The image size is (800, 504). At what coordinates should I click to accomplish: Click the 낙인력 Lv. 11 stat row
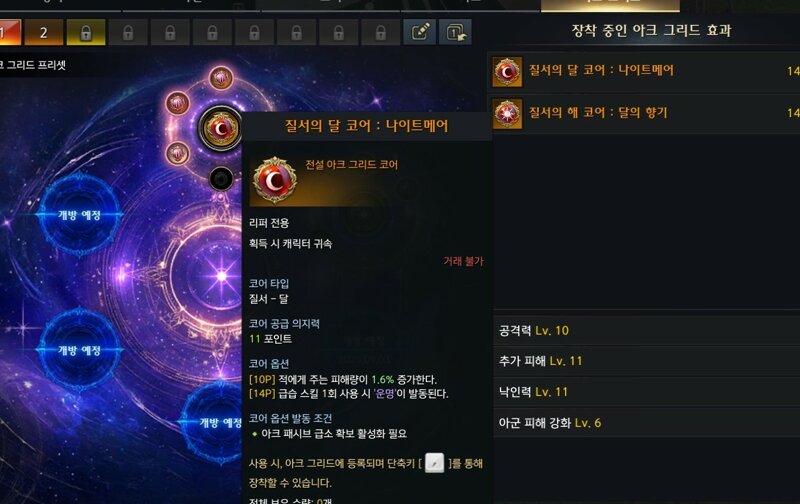646,392
